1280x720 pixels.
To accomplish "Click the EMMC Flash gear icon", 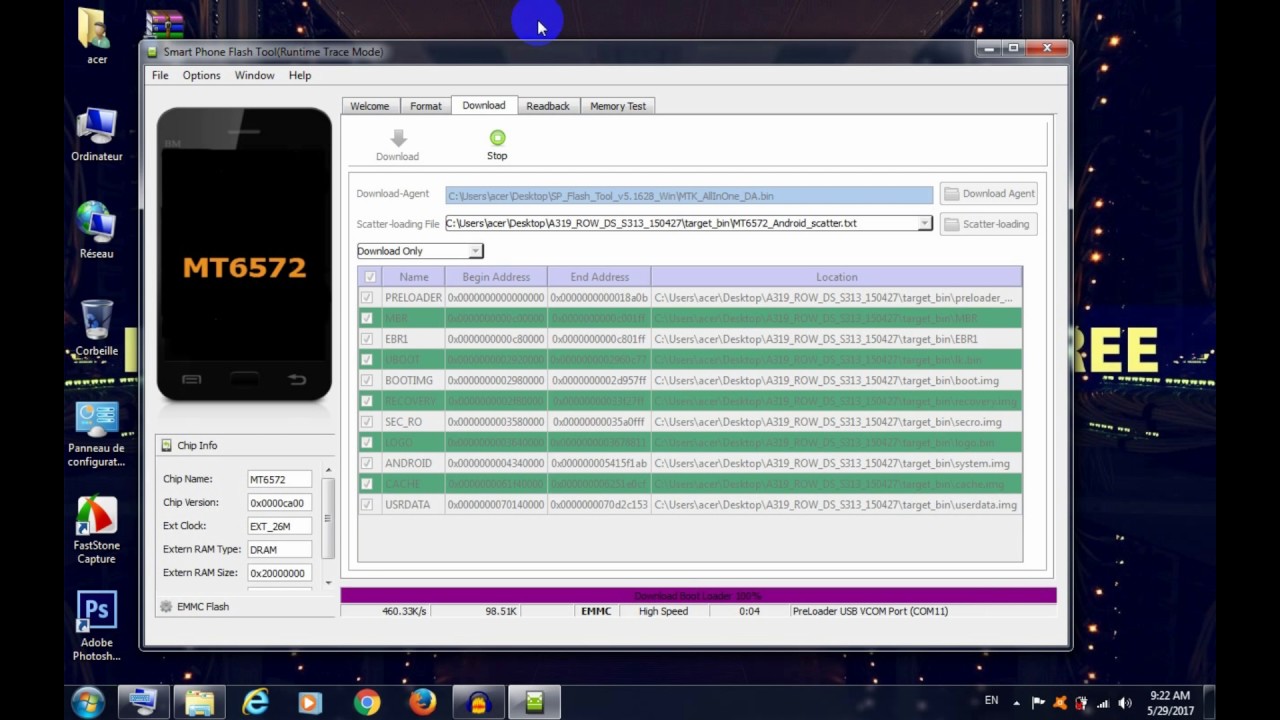I will coord(166,607).
